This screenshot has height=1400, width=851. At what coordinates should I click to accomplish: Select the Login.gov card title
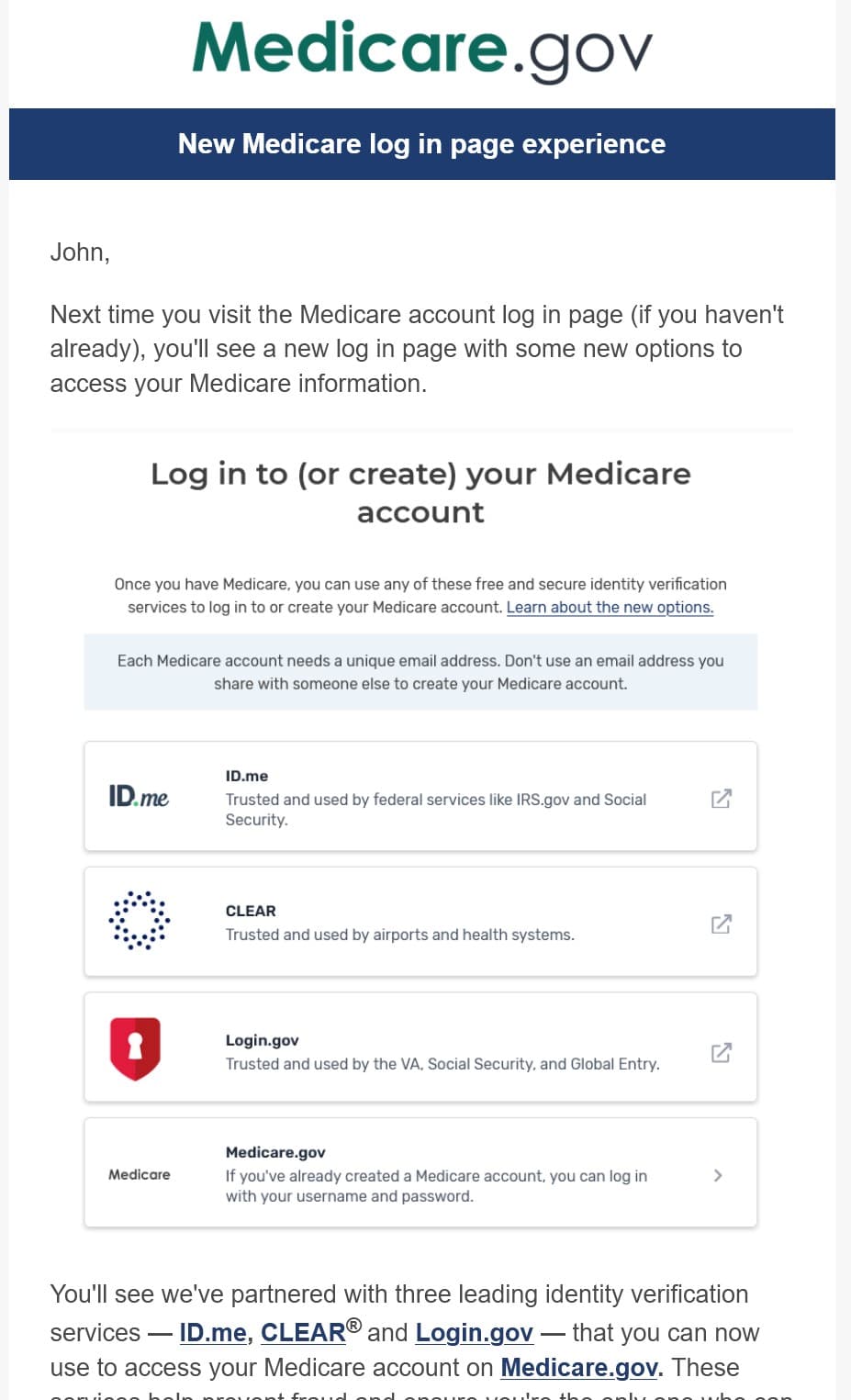click(x=263, y=1040)
